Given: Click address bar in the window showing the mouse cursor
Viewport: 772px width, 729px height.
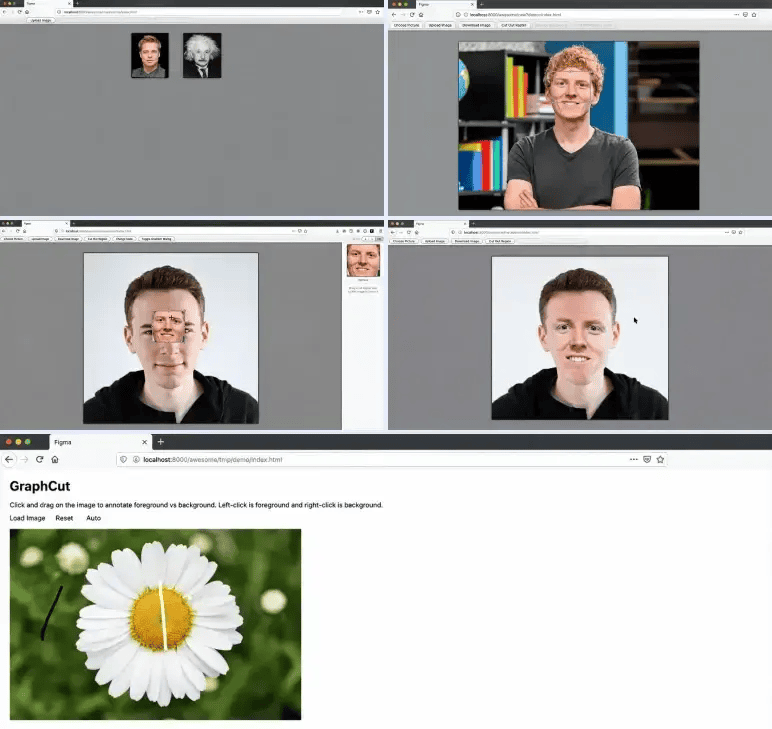Looking at the screenshot, I should pos(596,232).
